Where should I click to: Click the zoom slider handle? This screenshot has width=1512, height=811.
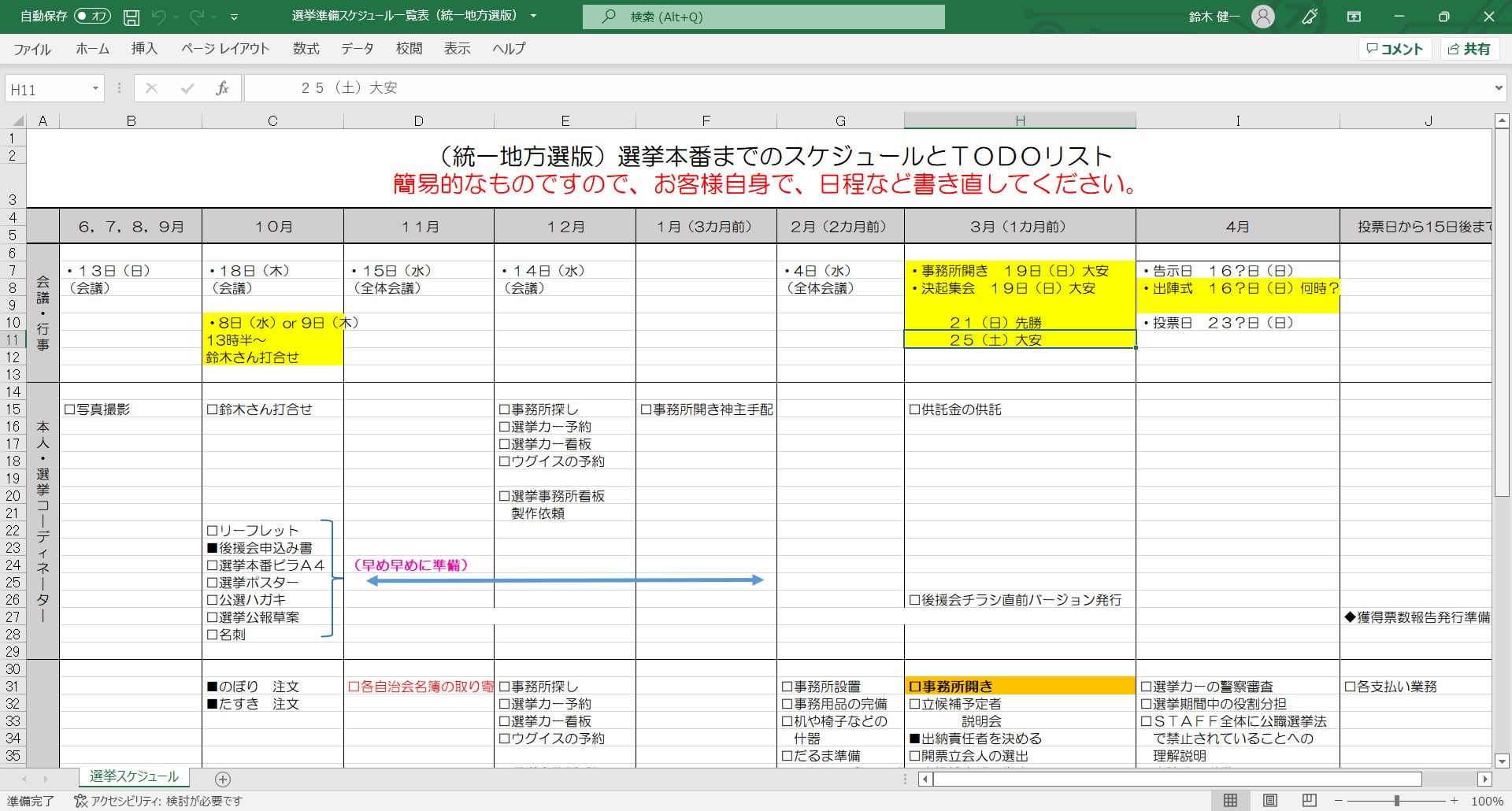(1396, 801)
